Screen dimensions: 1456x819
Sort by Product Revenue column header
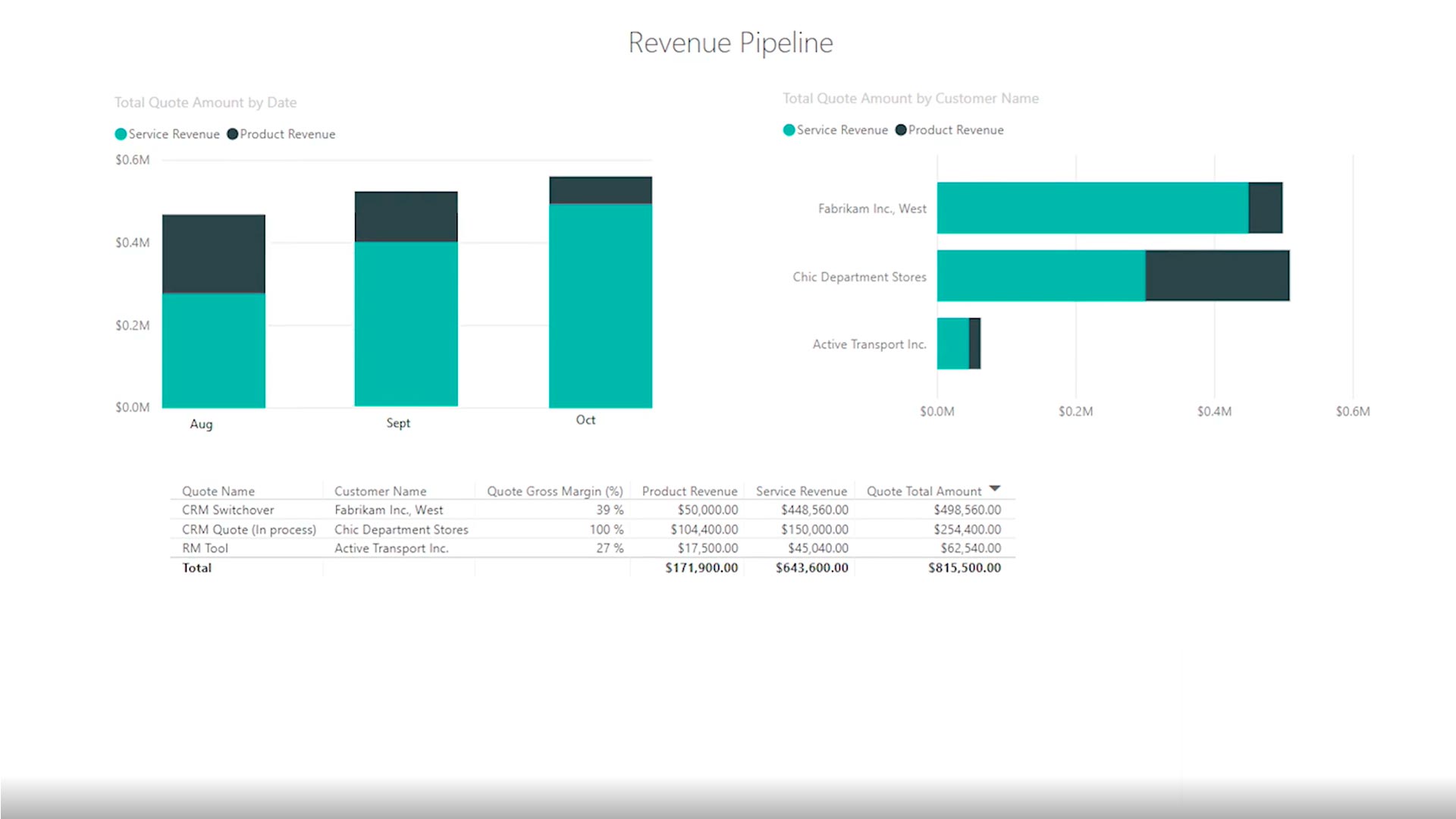689,491
